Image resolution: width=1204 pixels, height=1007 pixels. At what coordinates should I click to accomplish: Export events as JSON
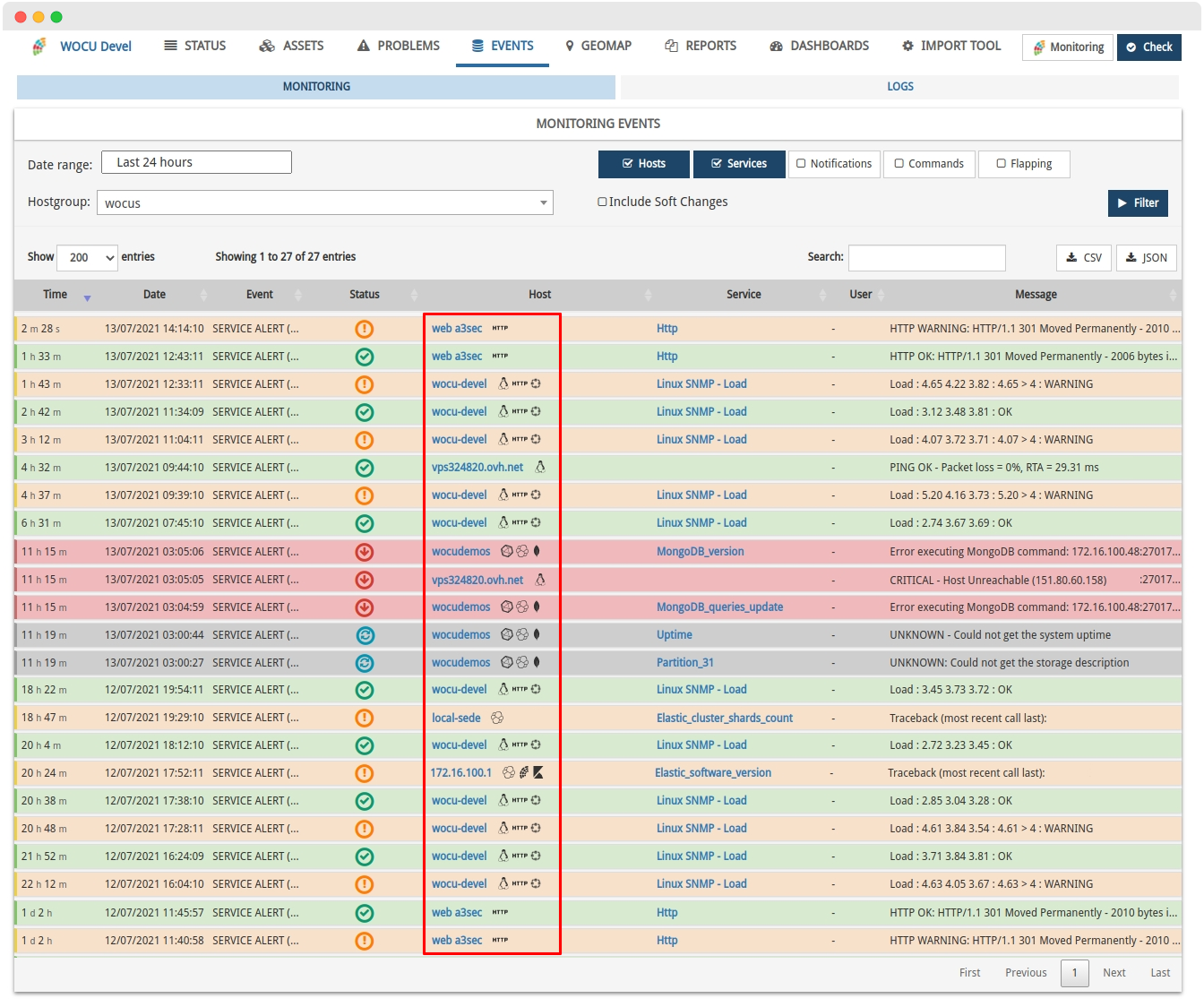tap(1147, 258)
